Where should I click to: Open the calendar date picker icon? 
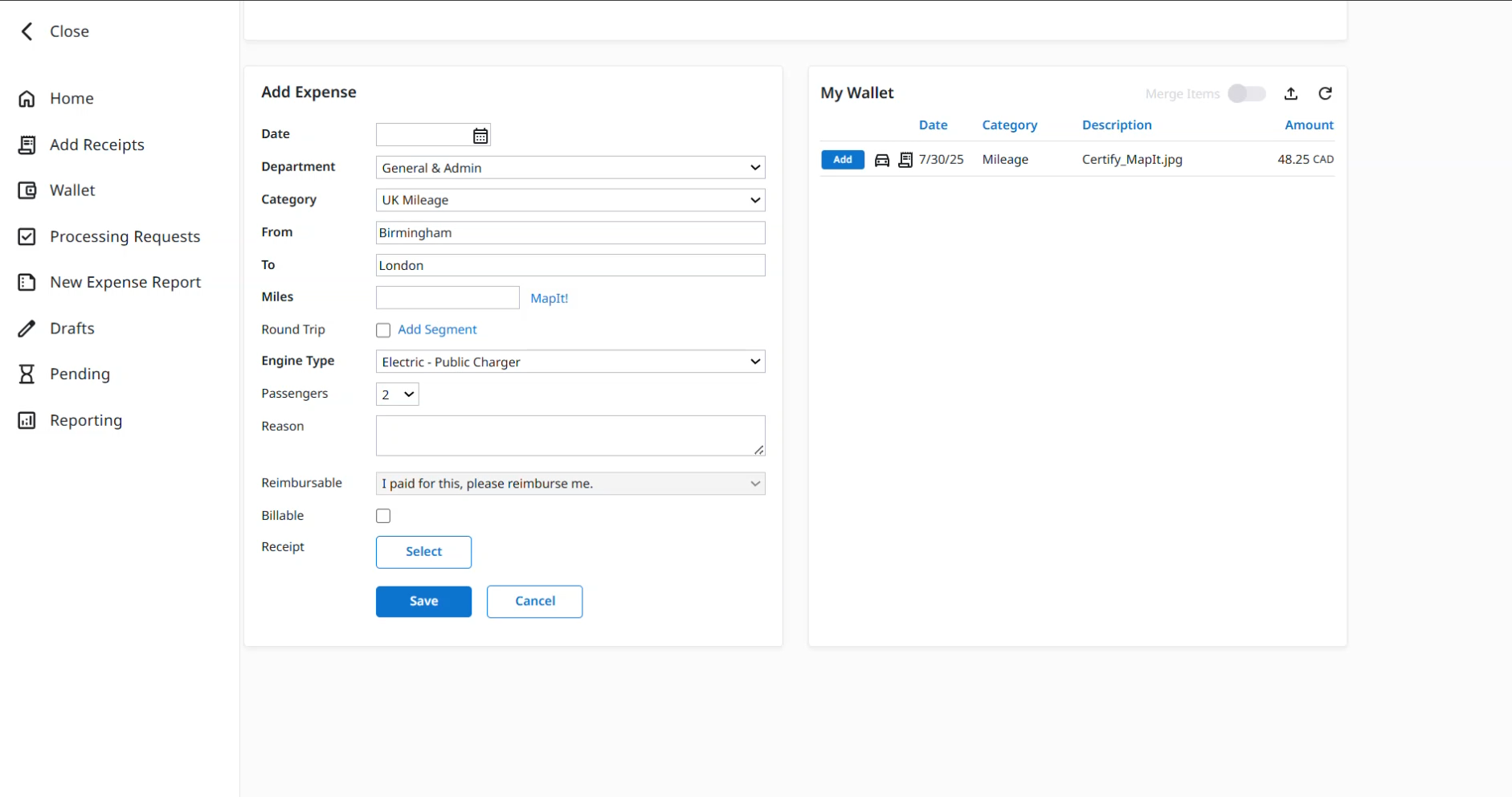[480, 136]
